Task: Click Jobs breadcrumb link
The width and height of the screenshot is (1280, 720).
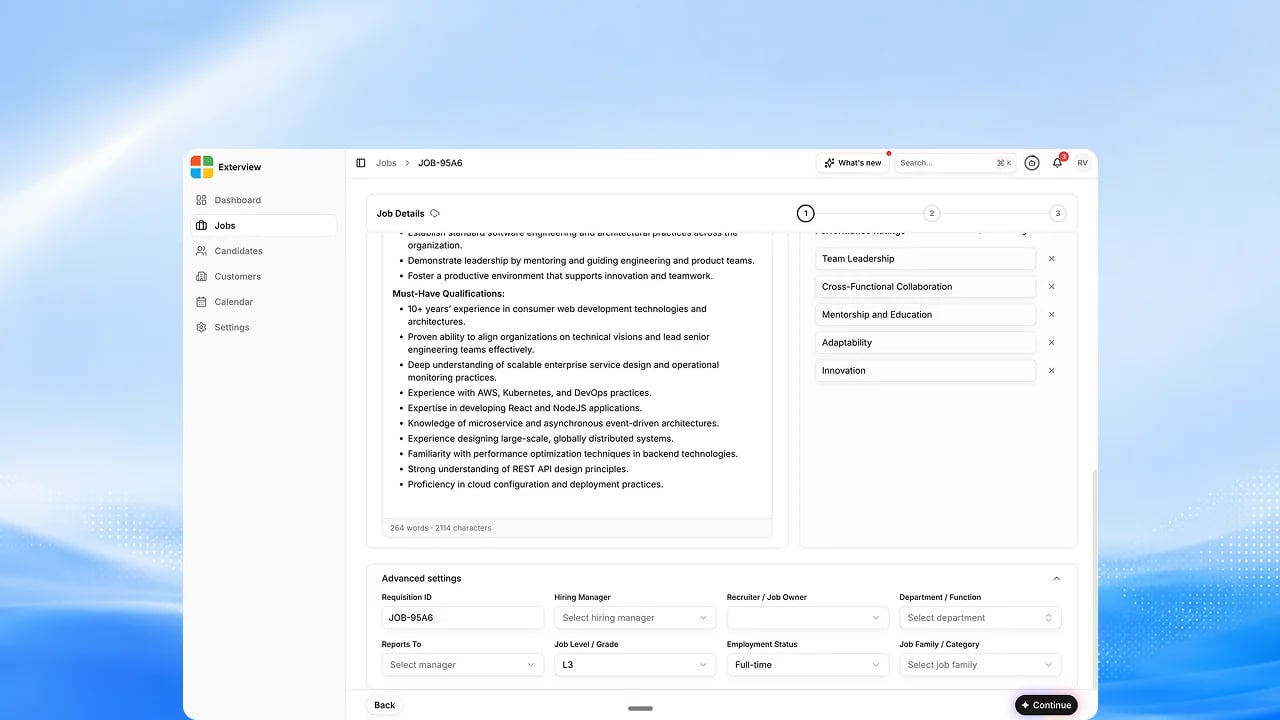Action: click(x=386, y=163)
